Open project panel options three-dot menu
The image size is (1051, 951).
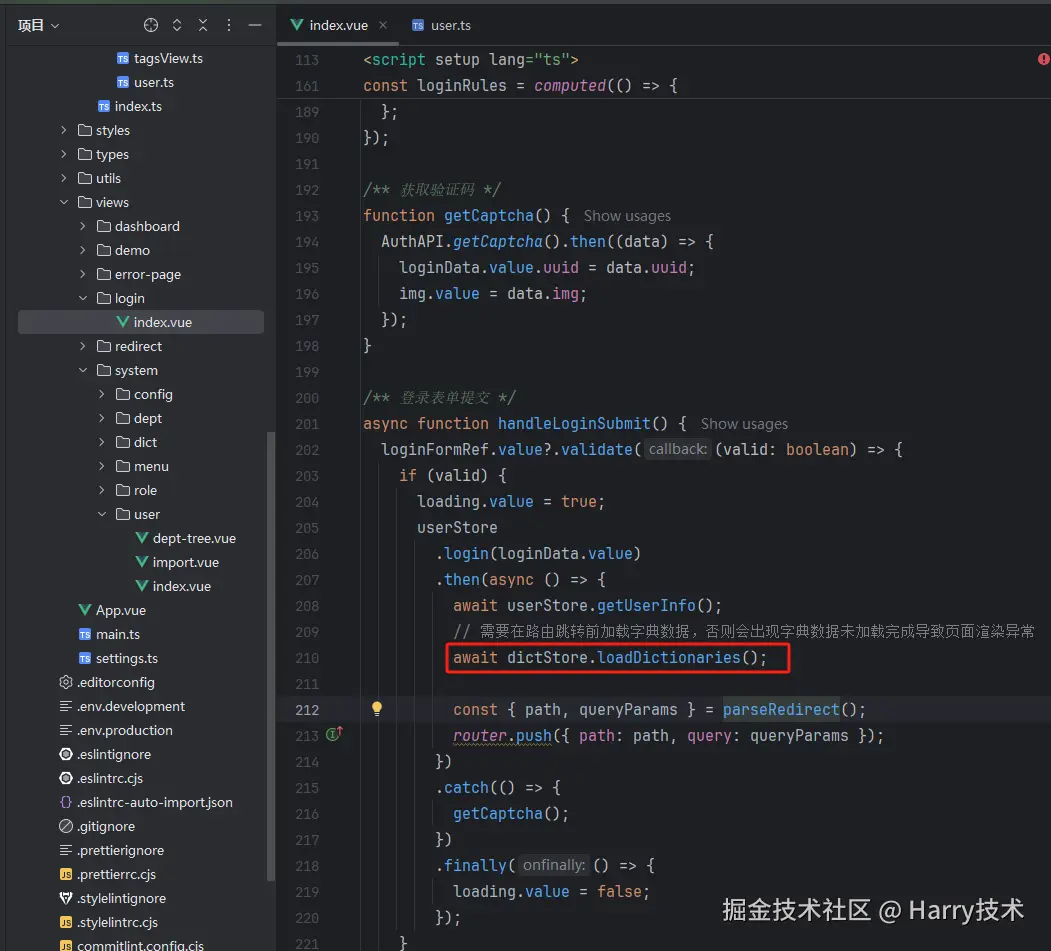[229, 25]
